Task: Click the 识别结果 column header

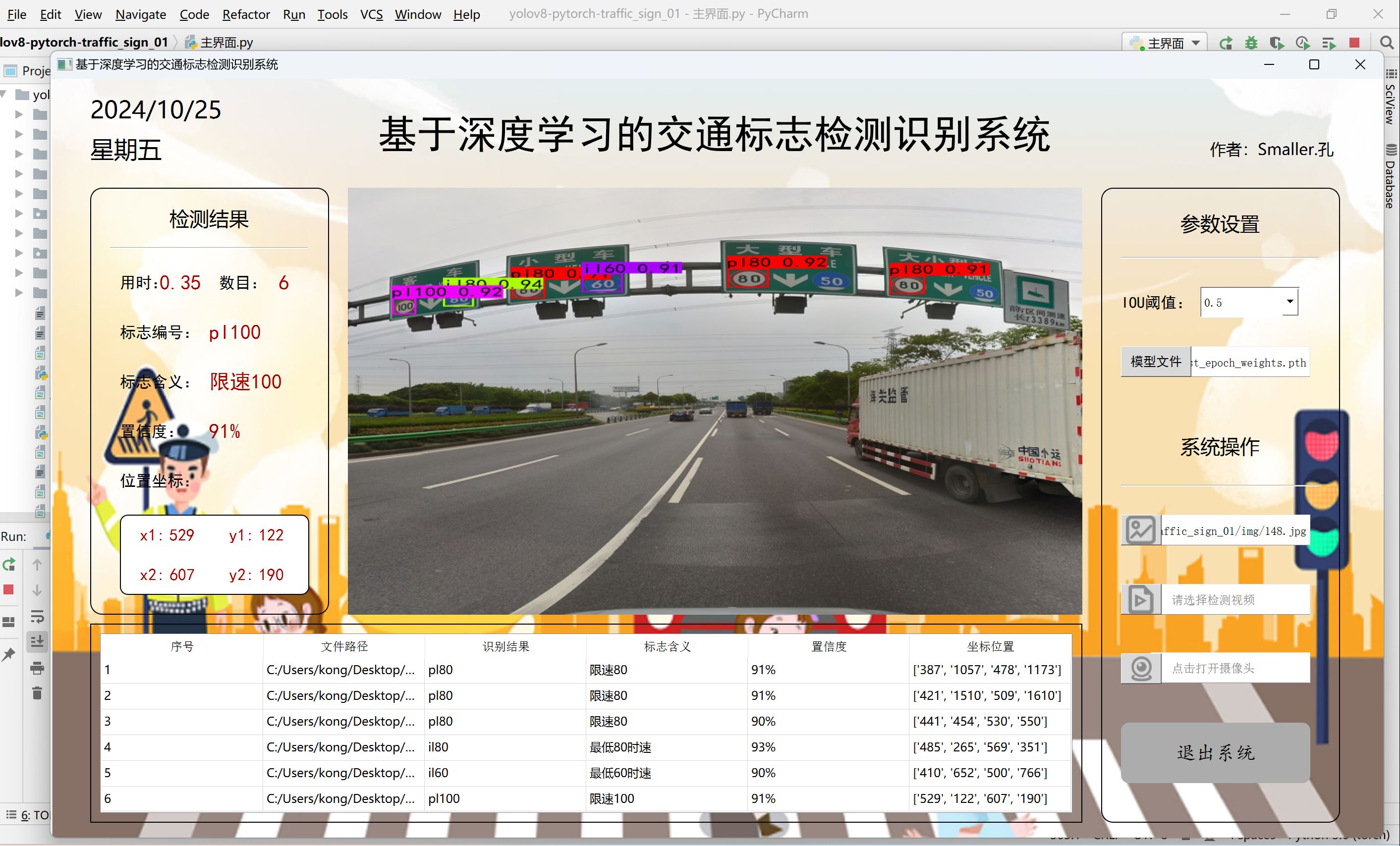Action: (x=505, y=646)
